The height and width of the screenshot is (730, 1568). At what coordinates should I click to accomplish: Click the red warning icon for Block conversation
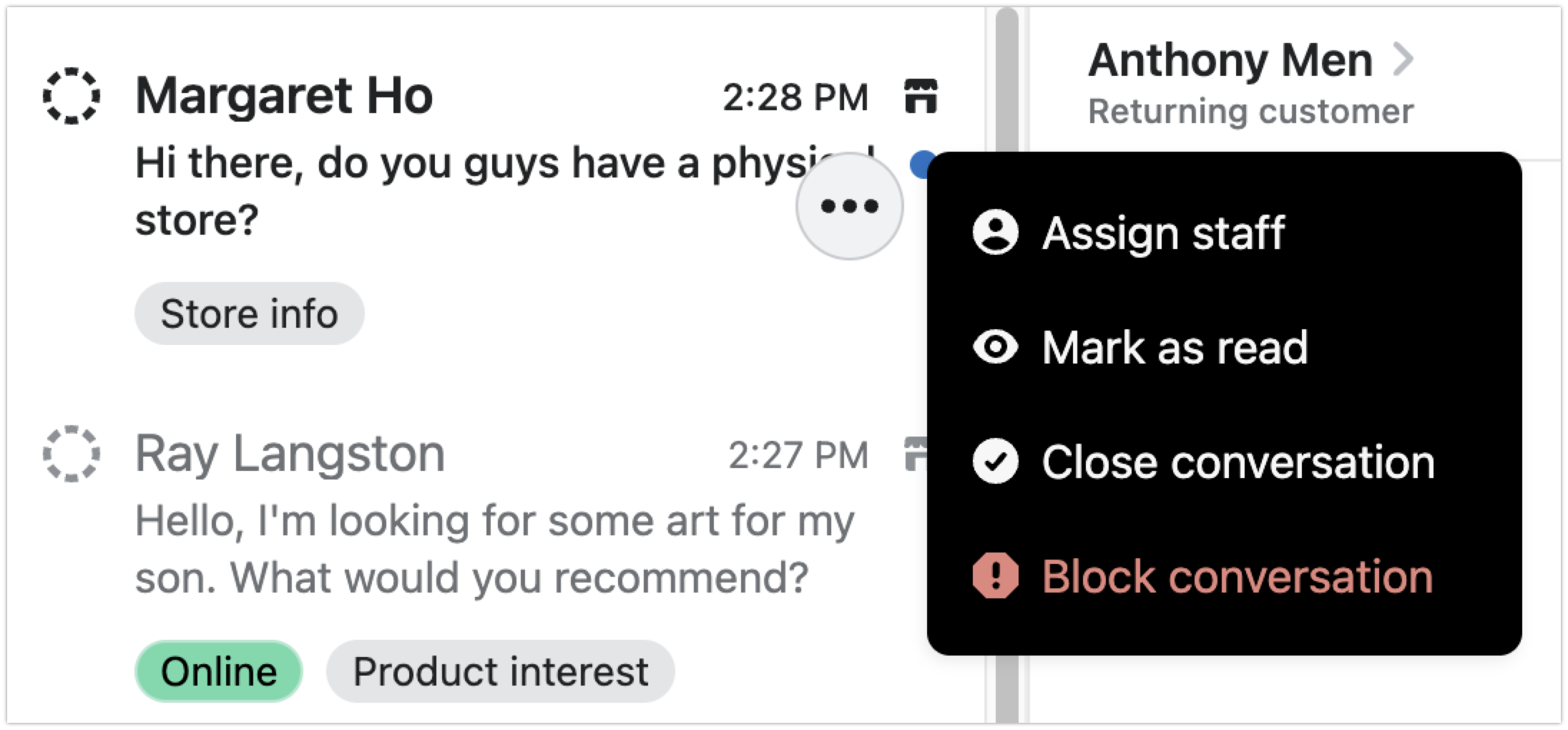[995, 576]
